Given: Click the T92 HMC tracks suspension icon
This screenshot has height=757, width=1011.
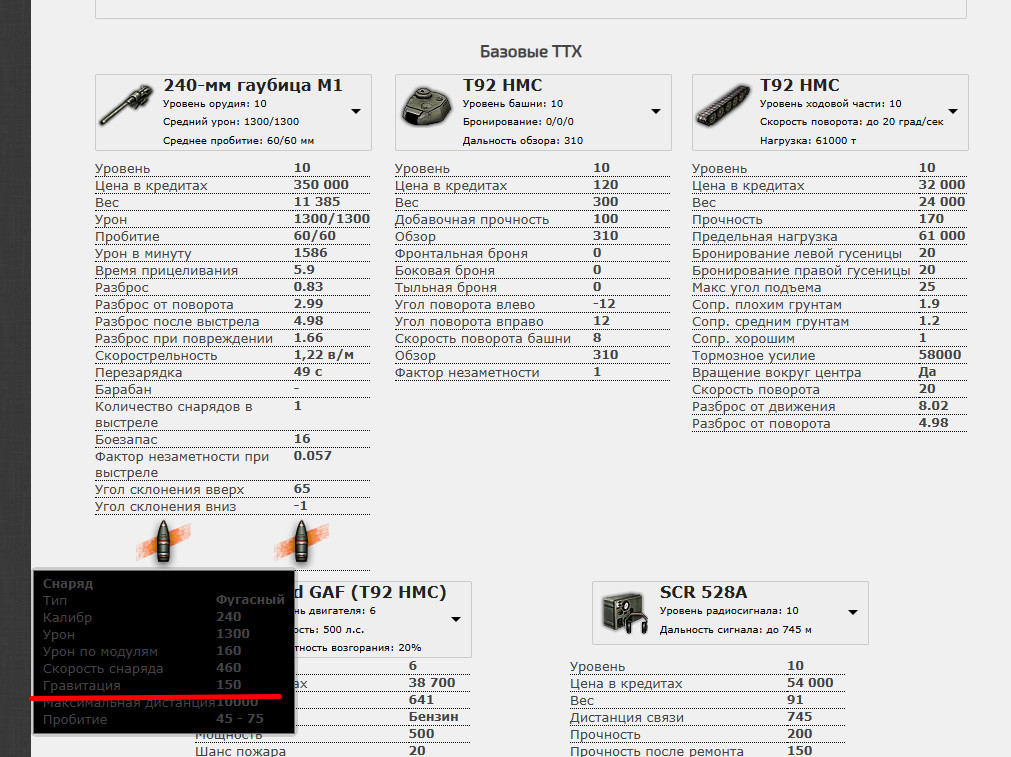Looking at the screenshot, I should tap(723, 106).
